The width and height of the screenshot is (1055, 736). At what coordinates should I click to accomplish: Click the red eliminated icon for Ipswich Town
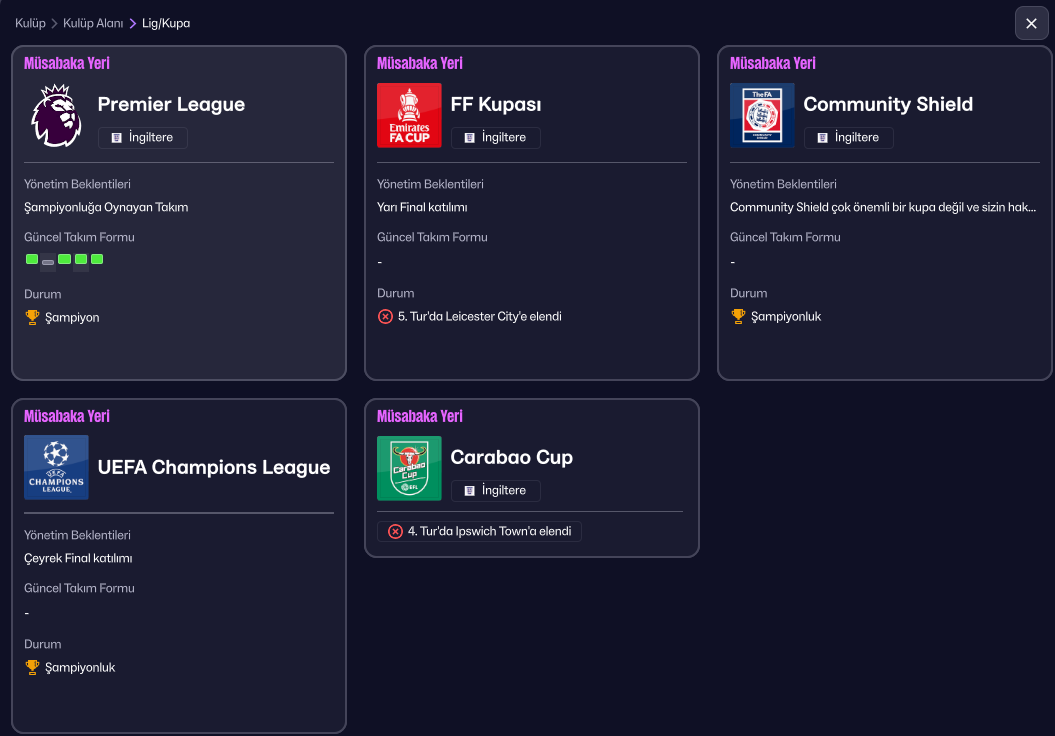[x=395, y=531]
